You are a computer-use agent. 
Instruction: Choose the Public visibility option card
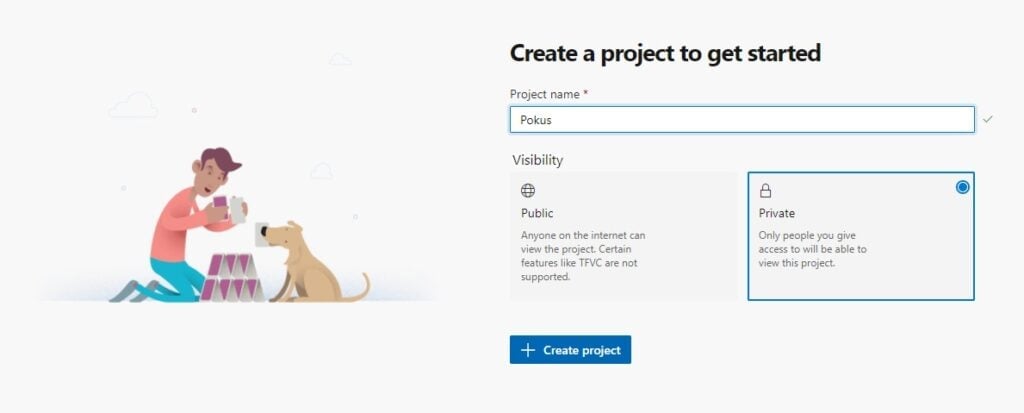point(623,236)
